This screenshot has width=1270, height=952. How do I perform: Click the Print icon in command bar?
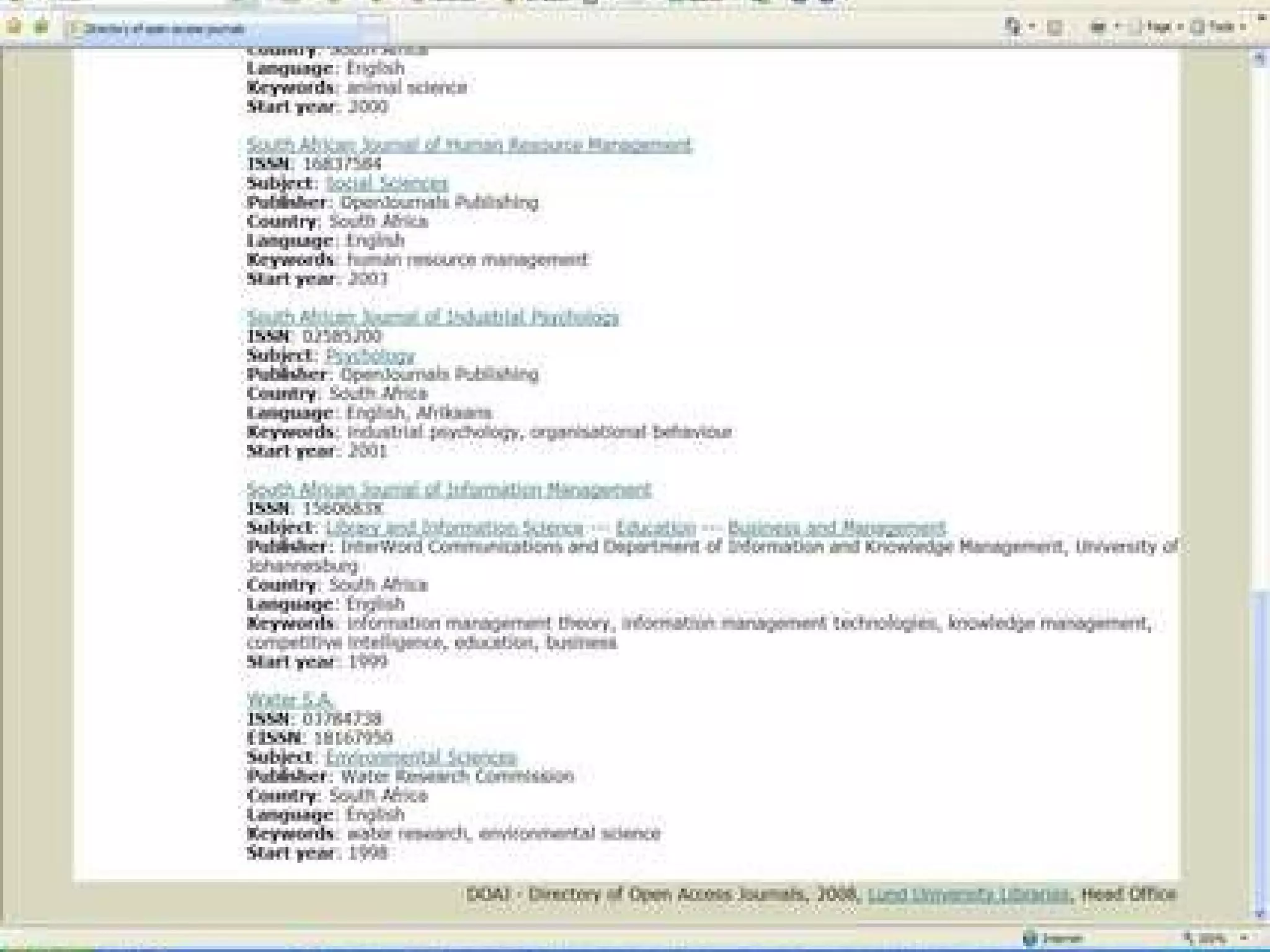(1098, 27)
